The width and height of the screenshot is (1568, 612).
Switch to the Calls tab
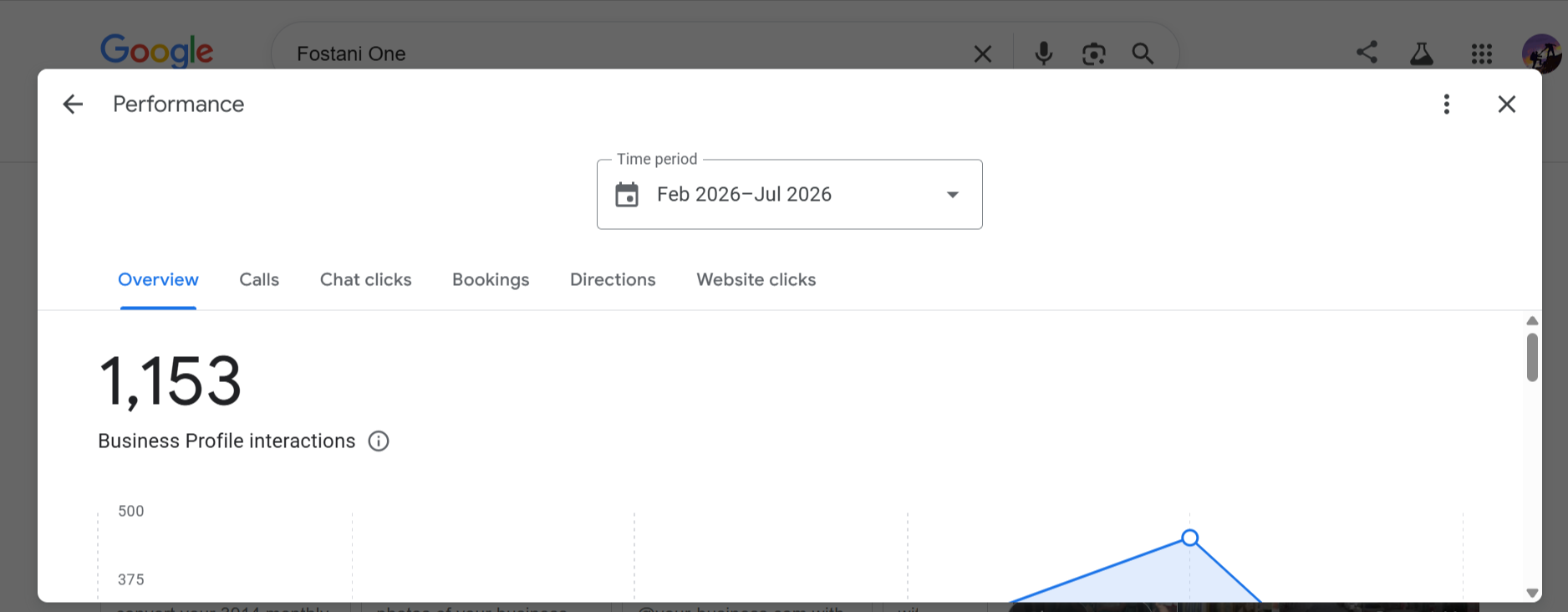tap(259, 279)
